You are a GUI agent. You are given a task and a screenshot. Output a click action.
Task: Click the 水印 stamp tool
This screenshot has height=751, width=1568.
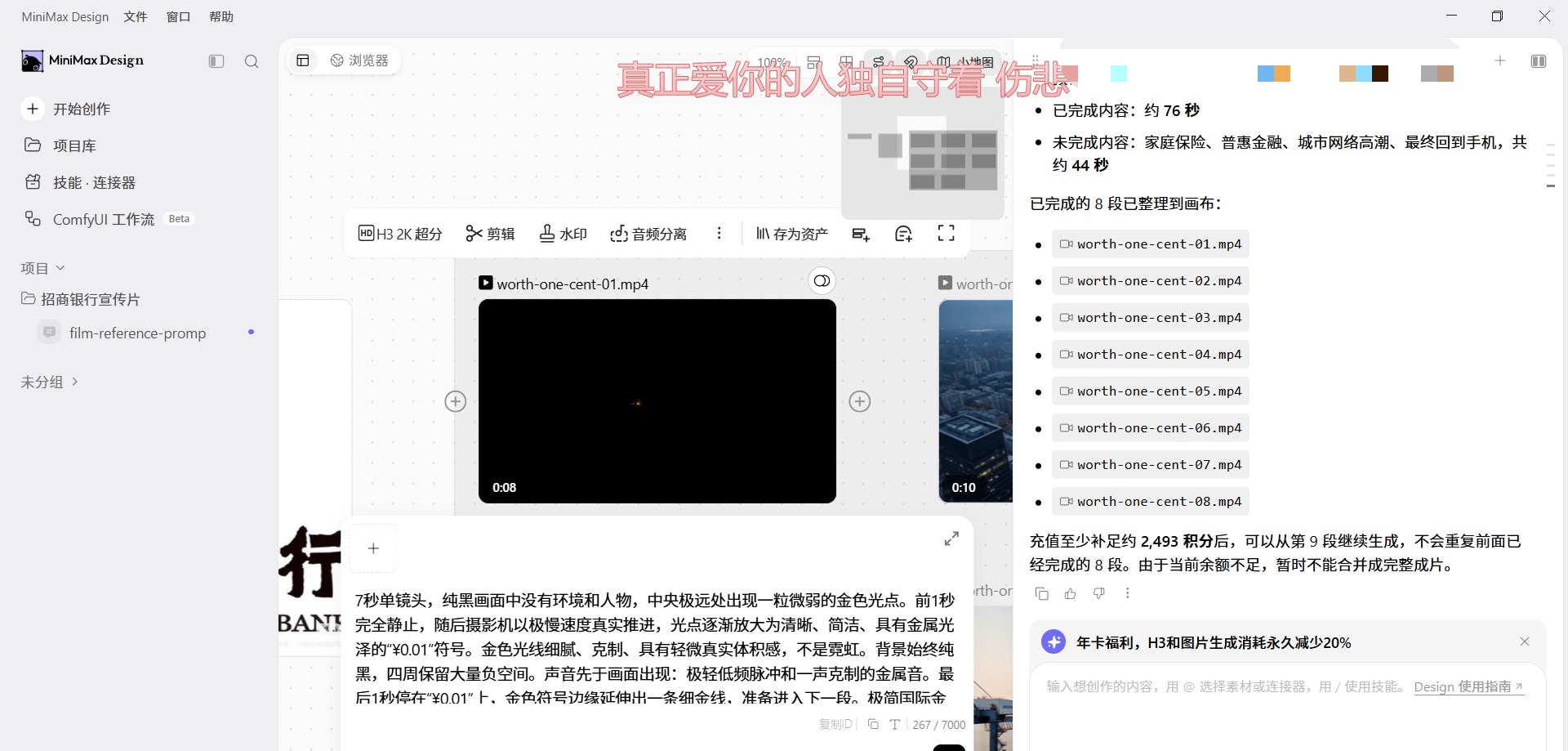click(563, 234)
